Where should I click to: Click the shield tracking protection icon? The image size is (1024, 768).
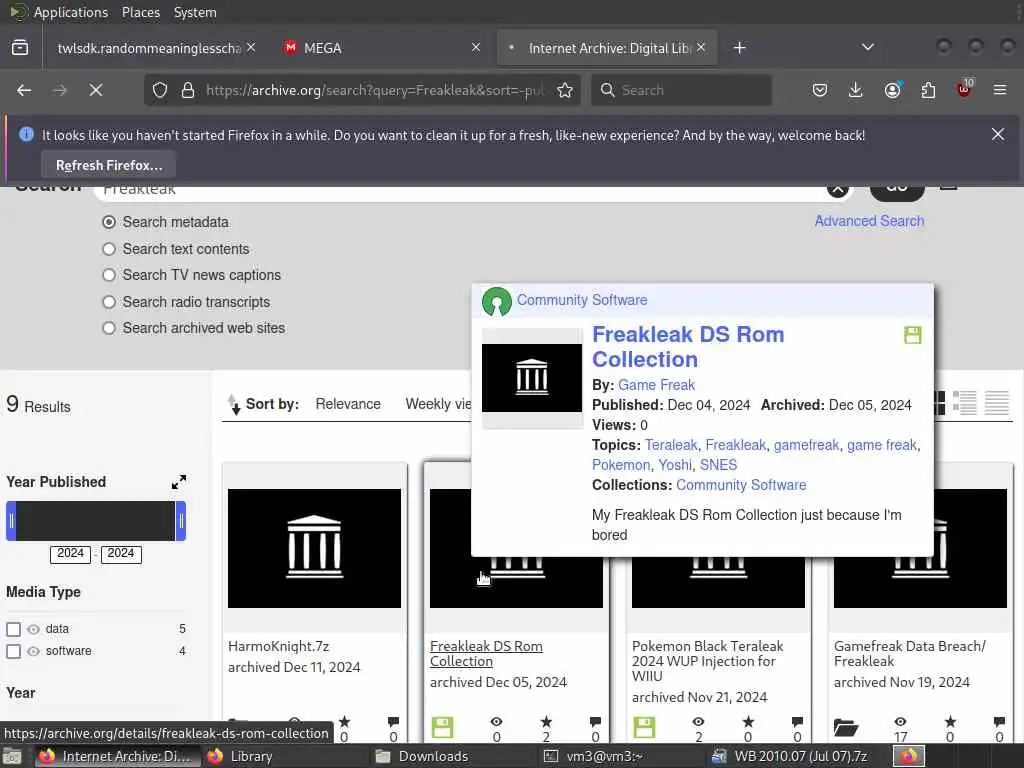point(160,90)
